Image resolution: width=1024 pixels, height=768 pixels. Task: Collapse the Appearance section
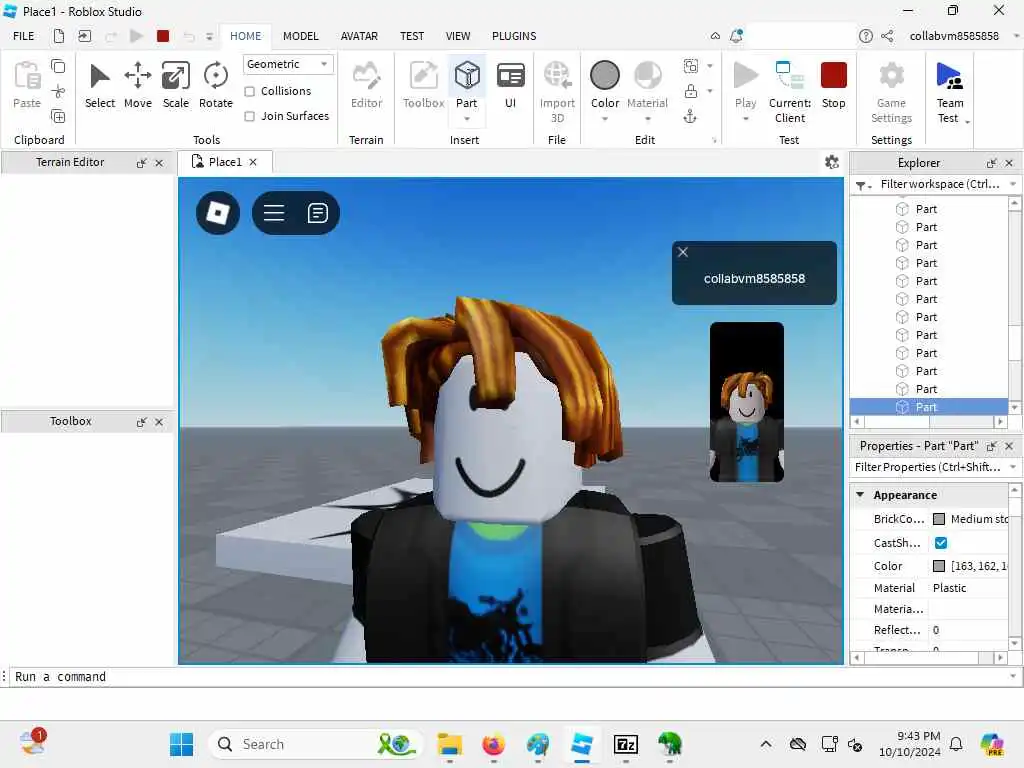coord(860,494)
